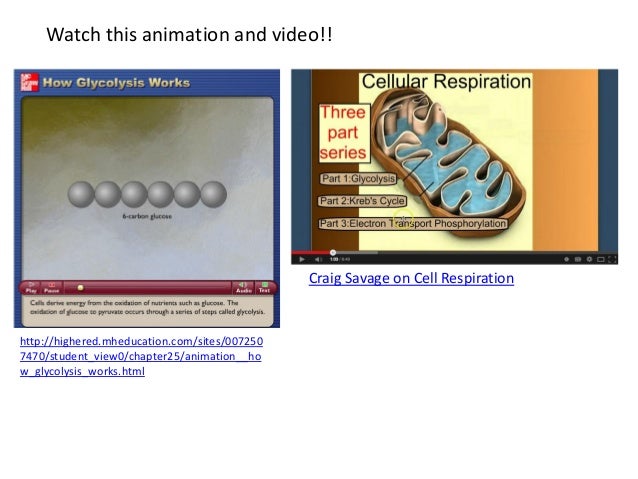
Task: Click Part 3:Electron Transport Phosphorylation label
Action: pyautogui.click(x=413, y=223)
